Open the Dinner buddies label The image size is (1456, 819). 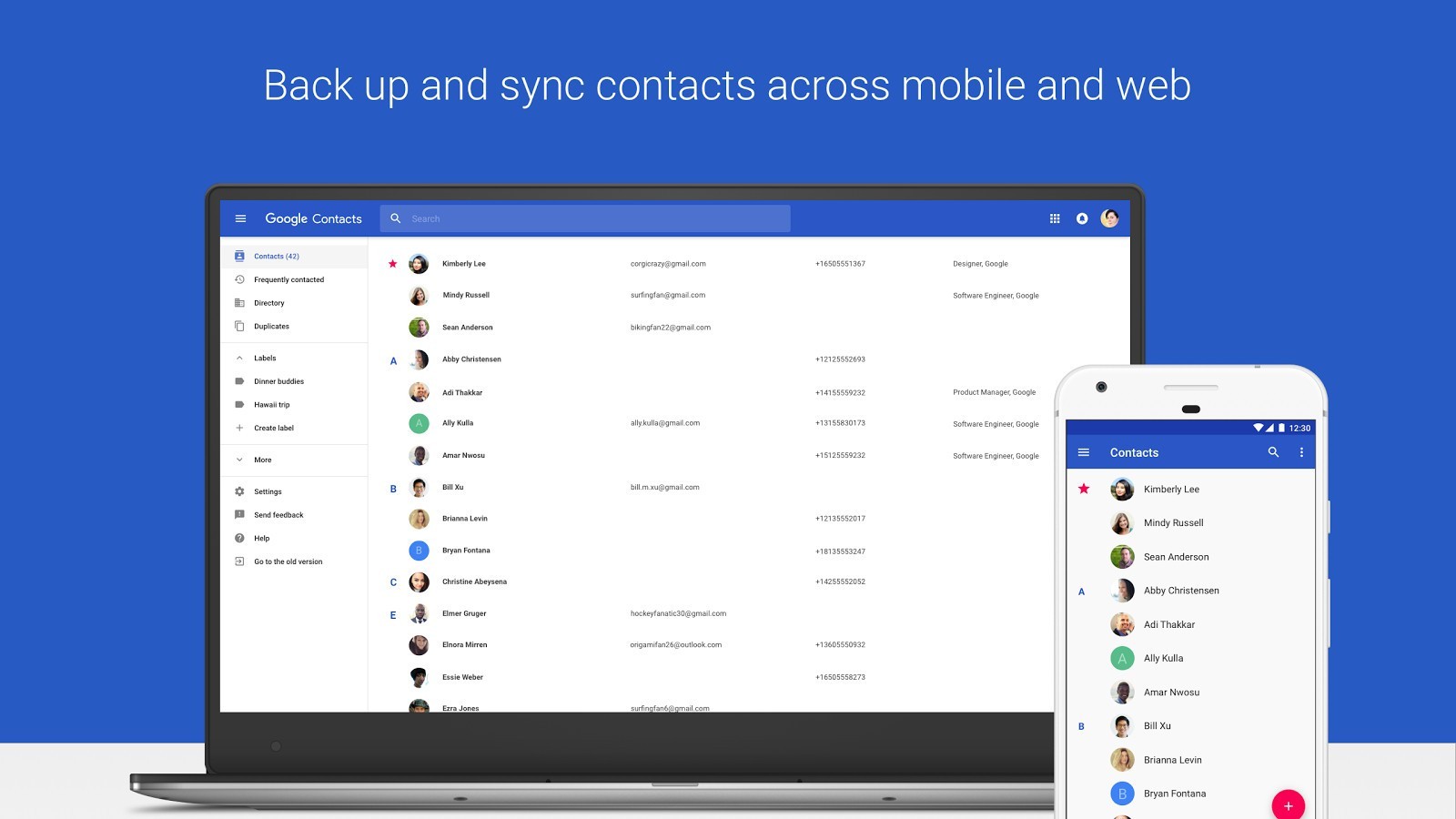[x=278, y=380]
